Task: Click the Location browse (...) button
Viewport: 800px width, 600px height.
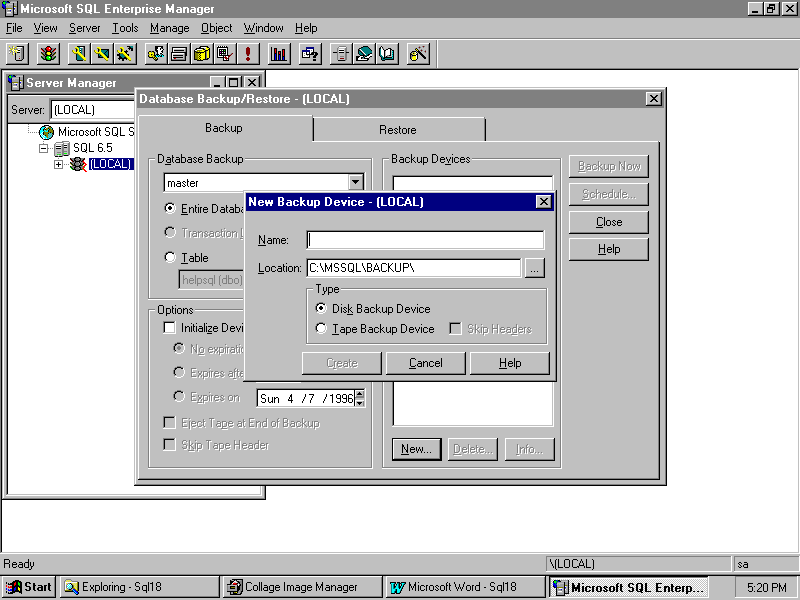Action: [x=534, y=268]
